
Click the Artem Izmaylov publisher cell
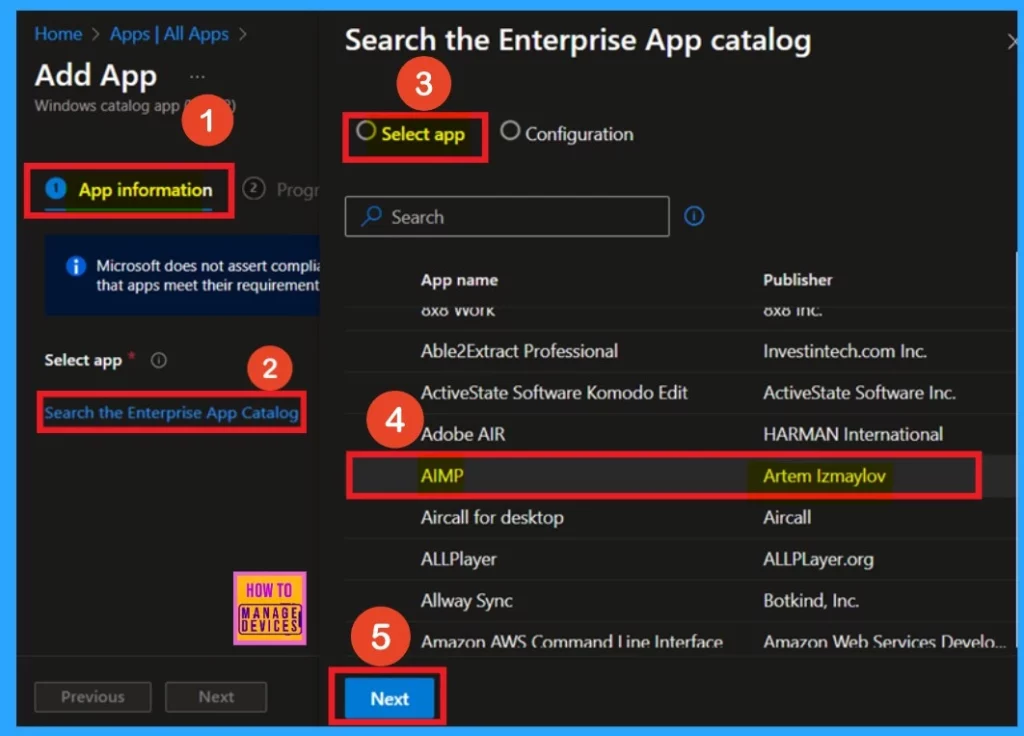[824, 476]
